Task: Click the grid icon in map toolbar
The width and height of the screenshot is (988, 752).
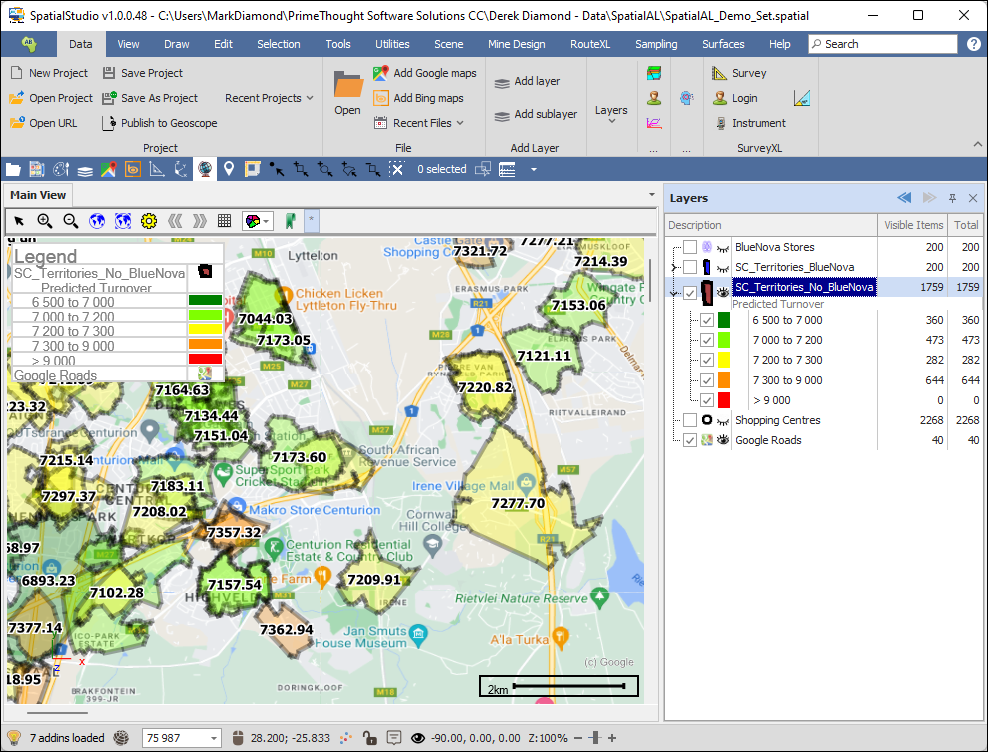Action: pos(225,221)
